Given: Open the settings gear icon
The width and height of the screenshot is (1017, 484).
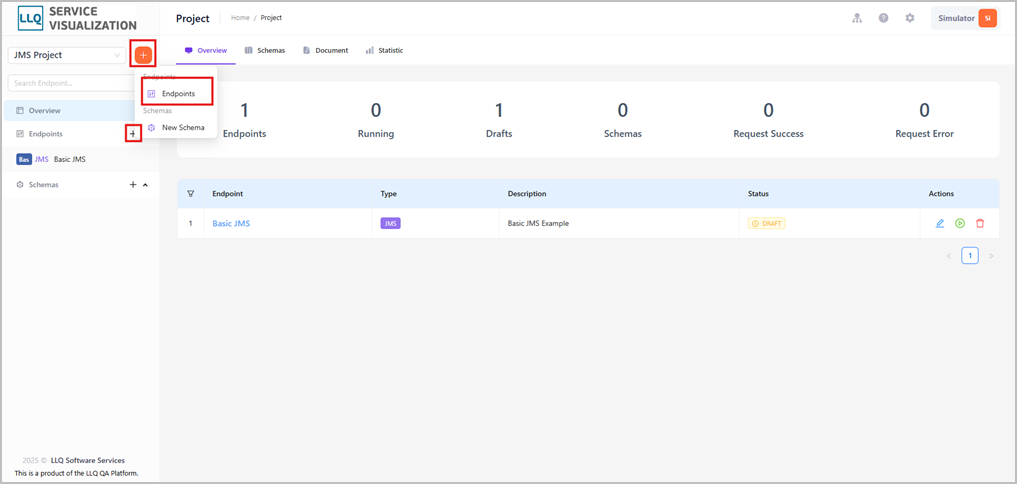Looking at the screenshot, I should tap(910, 18).
